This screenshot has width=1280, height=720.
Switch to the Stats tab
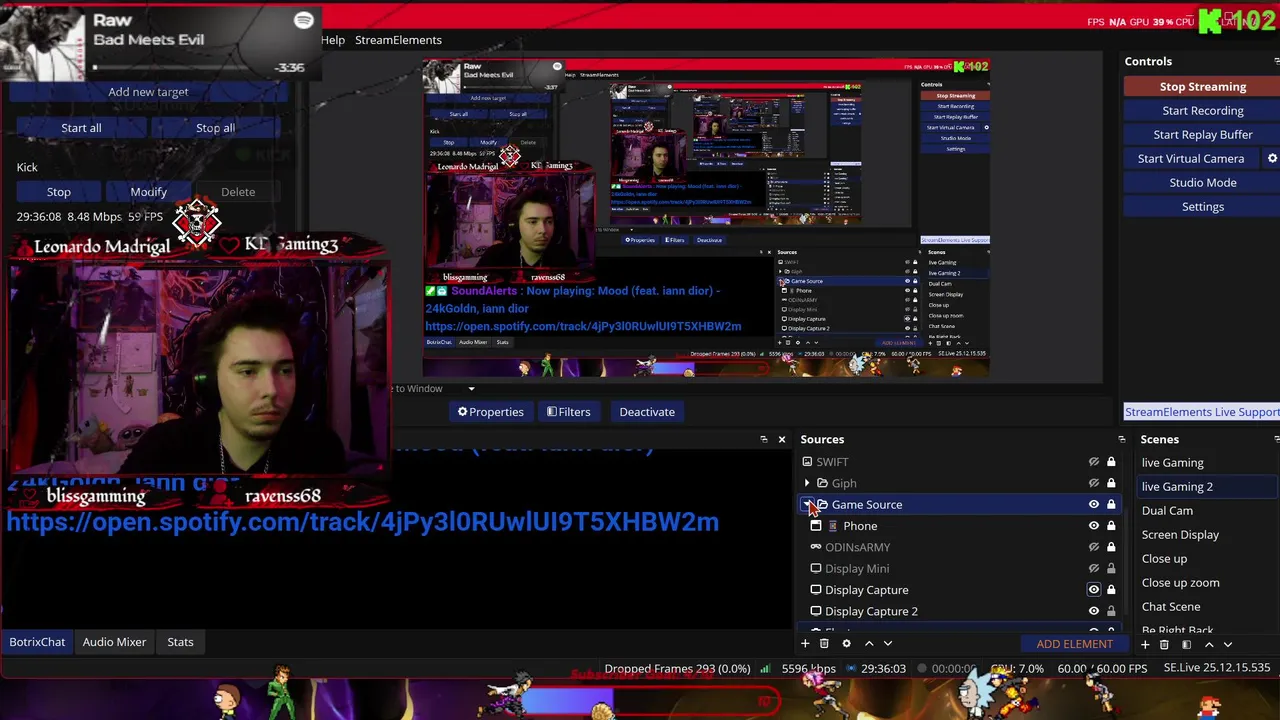pos(180,642)
